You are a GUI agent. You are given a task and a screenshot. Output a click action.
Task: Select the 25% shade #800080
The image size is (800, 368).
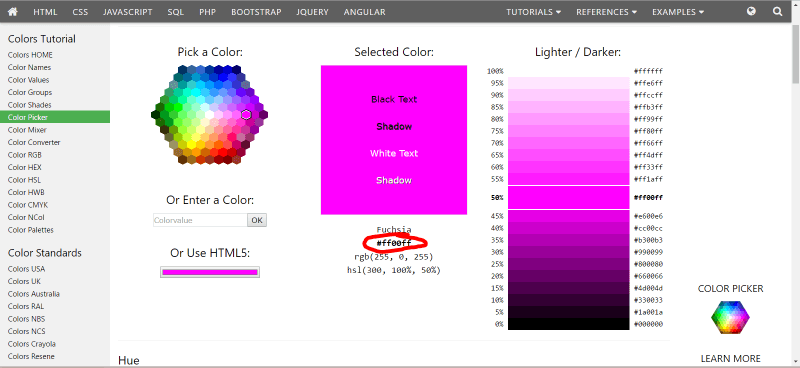(x=569, y=264)
